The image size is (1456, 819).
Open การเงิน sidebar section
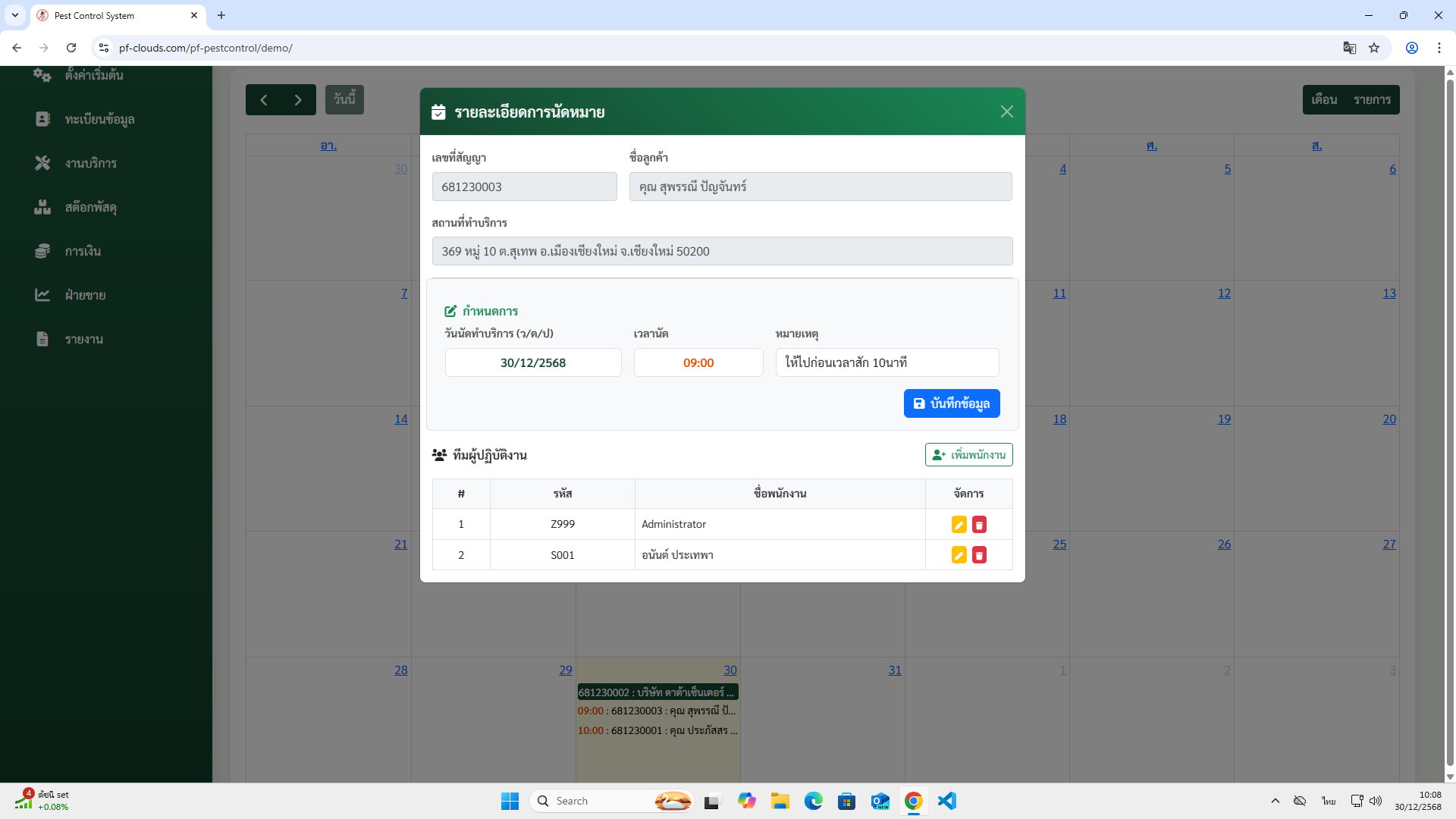[x=83, y=251]
